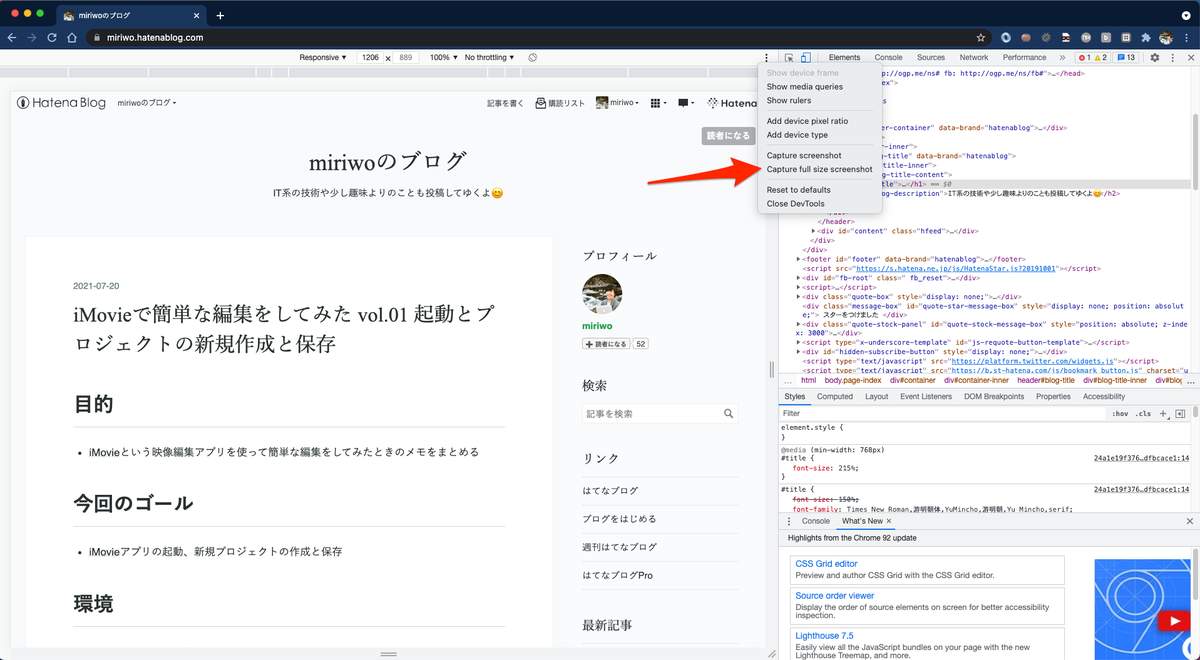Click browser back arrow

click(13, 37)
